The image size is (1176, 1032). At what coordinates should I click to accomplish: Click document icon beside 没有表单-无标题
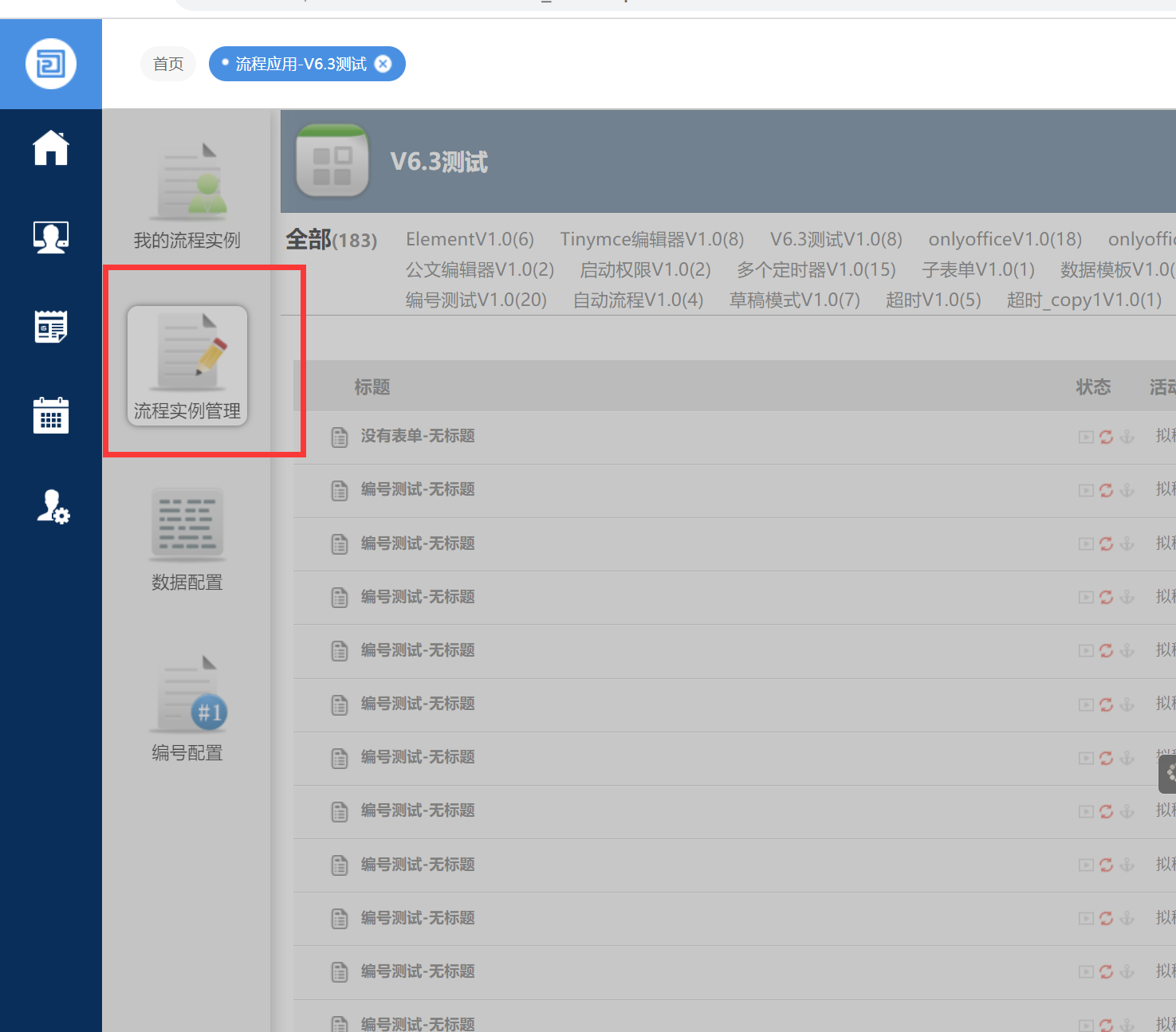pyautogui.click(x=340, y=437)
